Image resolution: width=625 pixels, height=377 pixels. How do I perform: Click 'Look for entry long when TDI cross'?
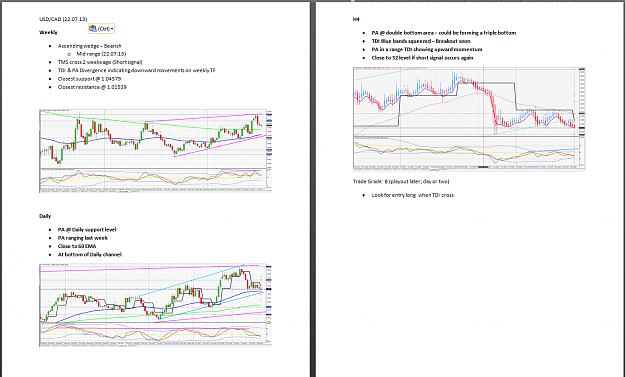(413, 195)
